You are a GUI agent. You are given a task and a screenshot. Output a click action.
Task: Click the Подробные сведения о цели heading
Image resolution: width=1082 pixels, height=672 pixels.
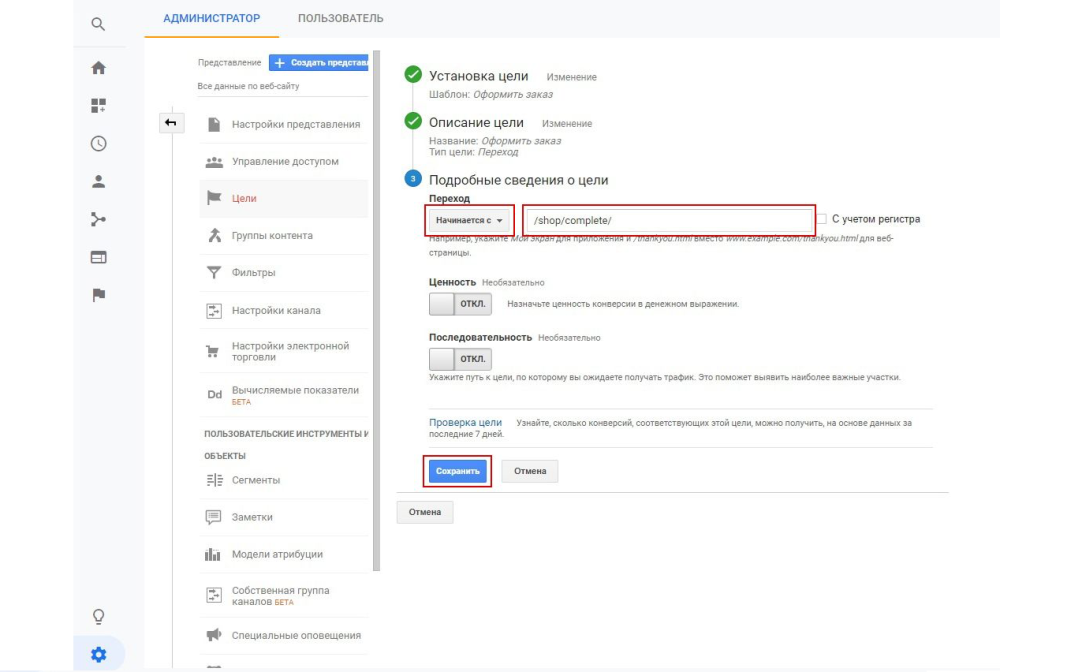[x=518, y=180]
